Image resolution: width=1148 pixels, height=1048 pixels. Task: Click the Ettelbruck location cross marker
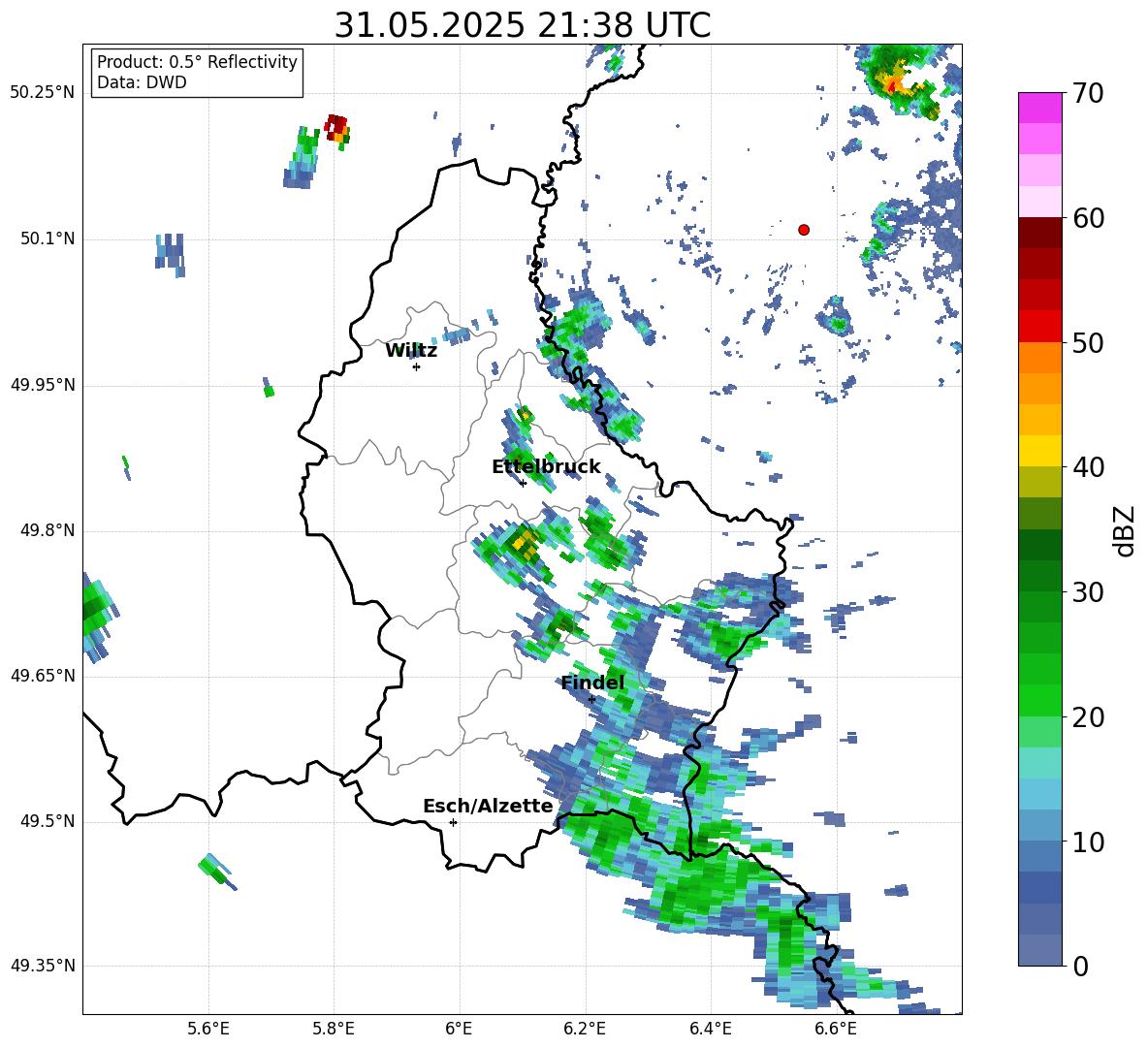[523, 483]
